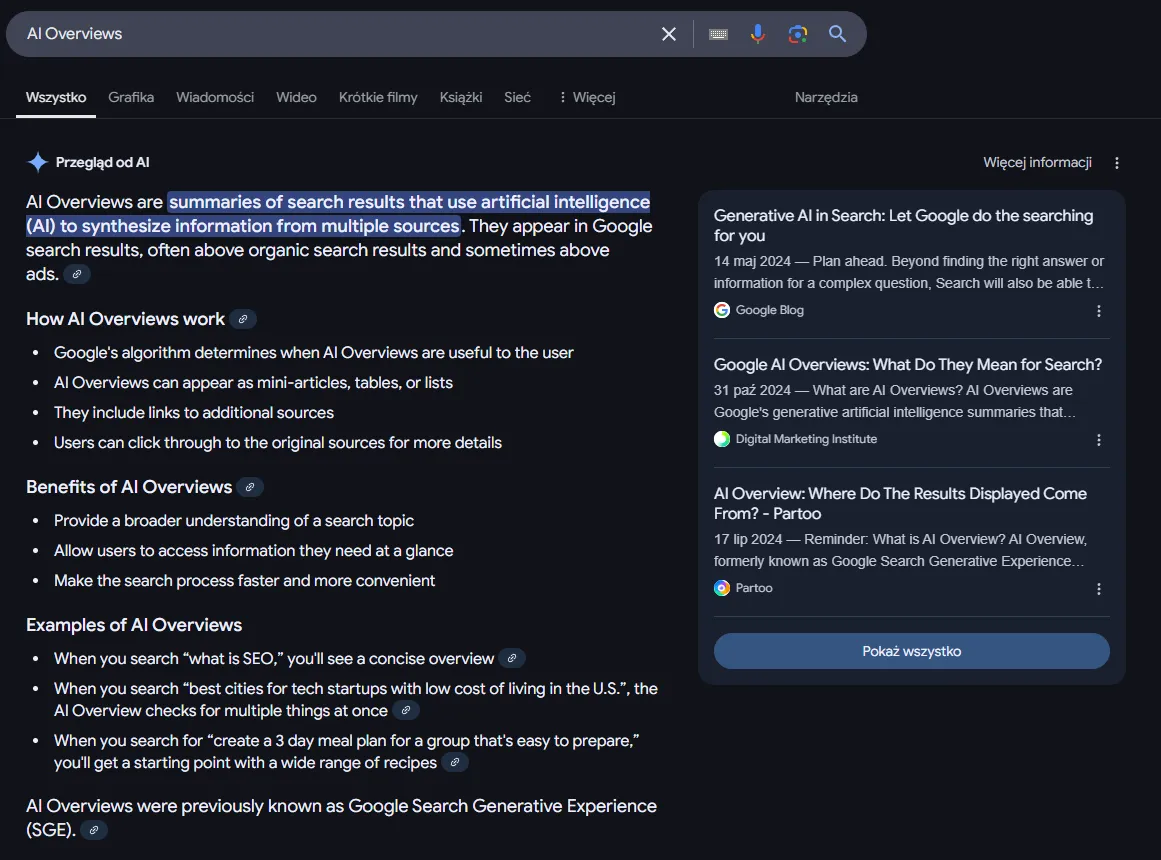Click the Digital Marketing Institute favicon
This screenshot has width=1161, height=860.
(722, 439)
